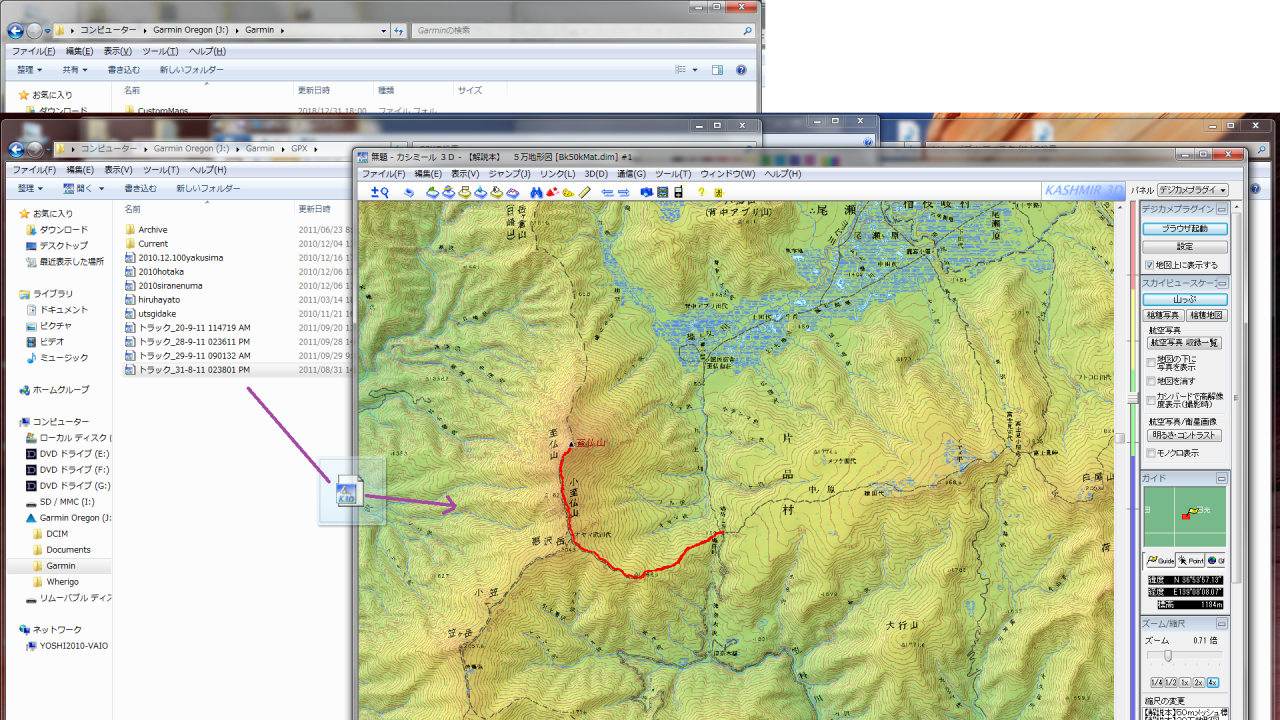
Task: Click the Guide flag tab in guide panel
Action: 1161,561
